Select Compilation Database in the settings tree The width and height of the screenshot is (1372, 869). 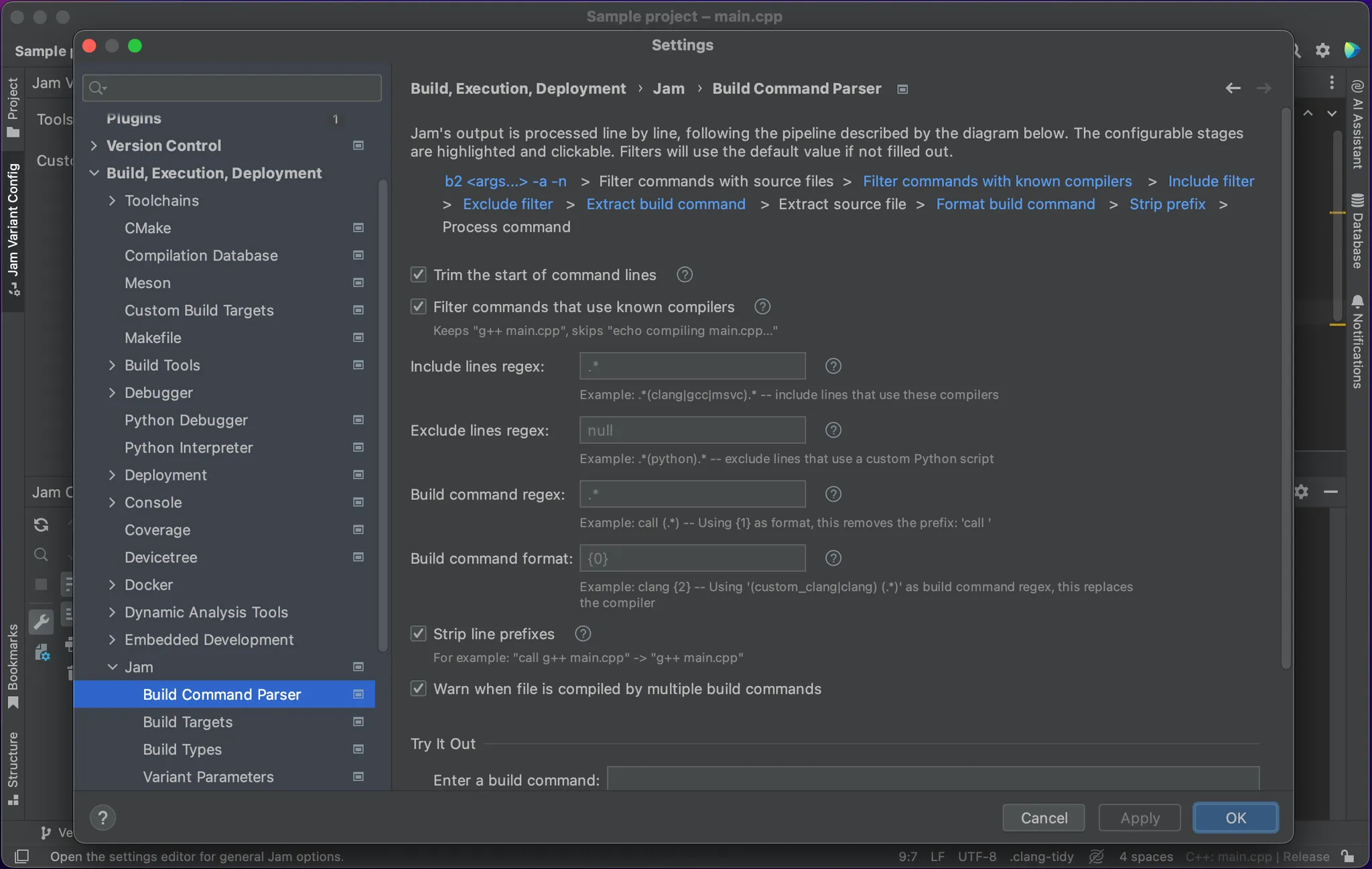224,255
